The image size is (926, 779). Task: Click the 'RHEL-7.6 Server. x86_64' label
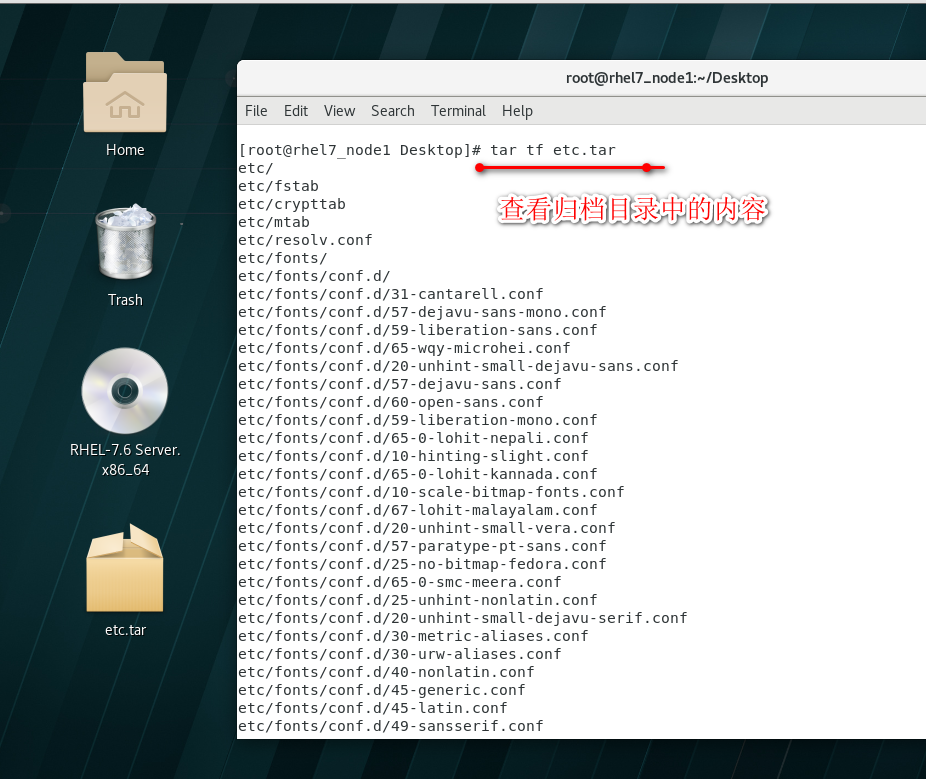coord(125,460)
